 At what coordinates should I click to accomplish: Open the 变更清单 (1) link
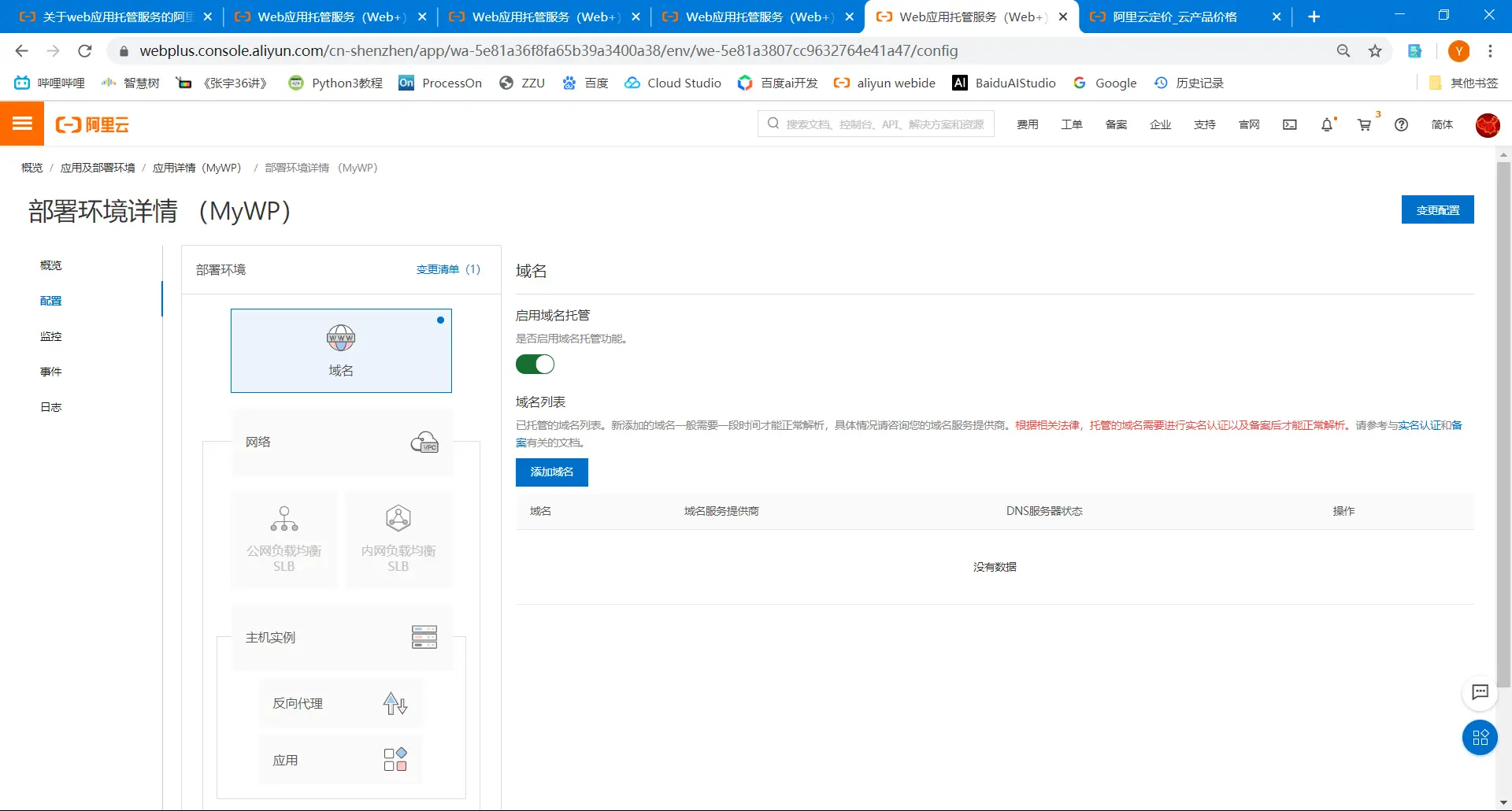click(x=448, y=269)
